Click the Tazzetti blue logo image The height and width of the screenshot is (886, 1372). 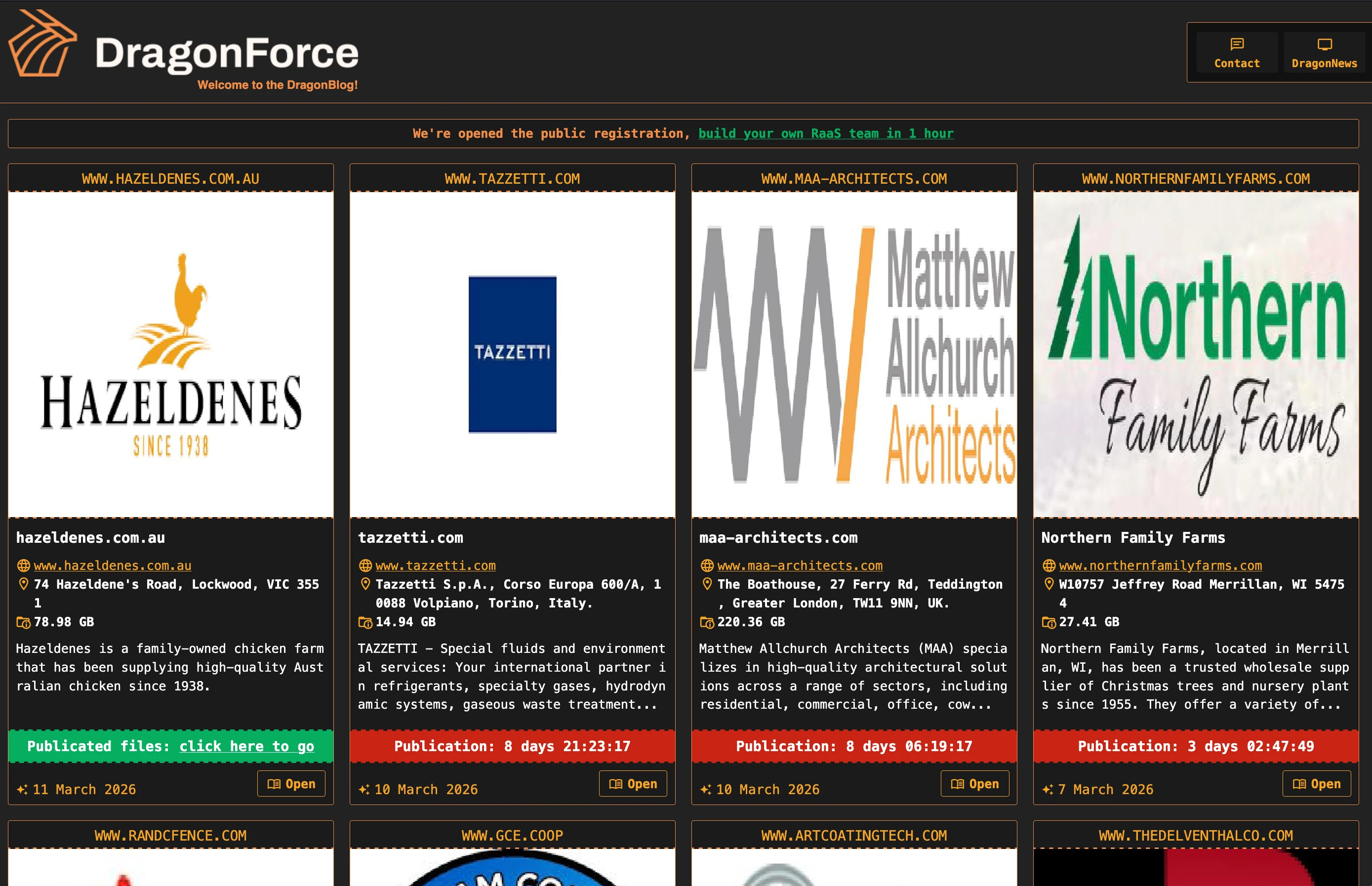(x=512, y=355)
